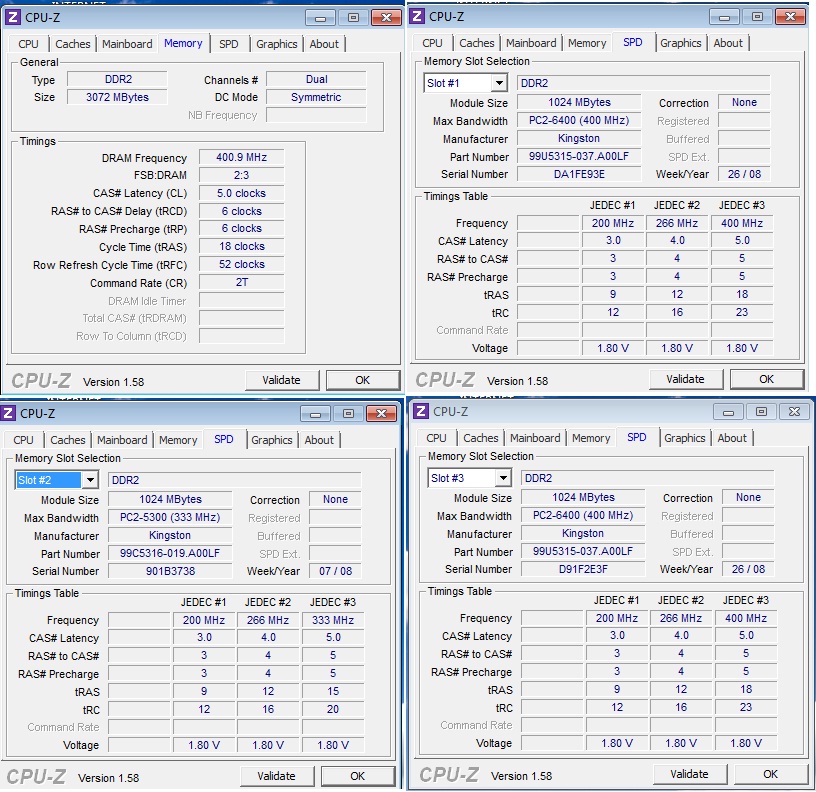This screenshot has width=816, height=792.
Task: Click CPU-Z app icon in Memory window title bar
Action: [x=13, y=17]
